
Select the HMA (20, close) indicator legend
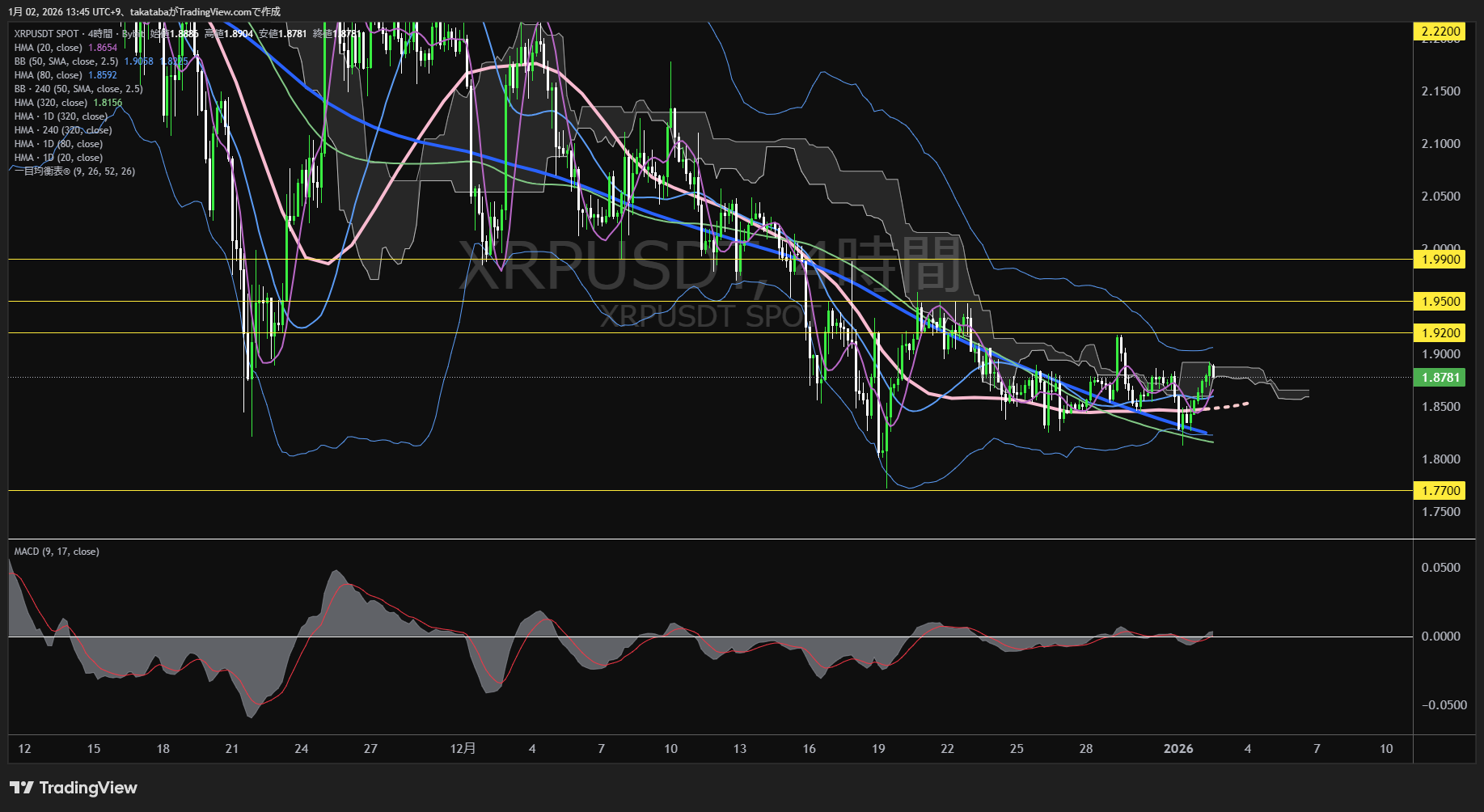(49, 48)
